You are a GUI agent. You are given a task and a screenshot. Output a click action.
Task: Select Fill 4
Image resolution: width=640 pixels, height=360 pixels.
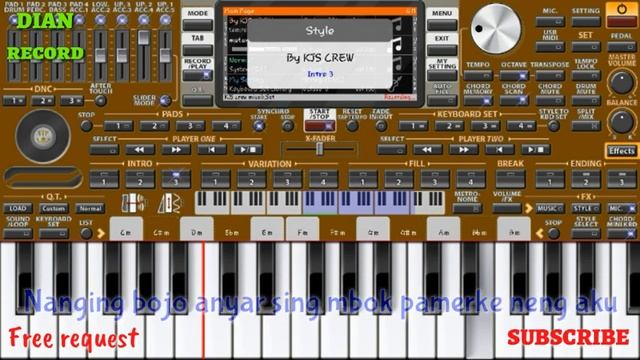click(471, 179)
